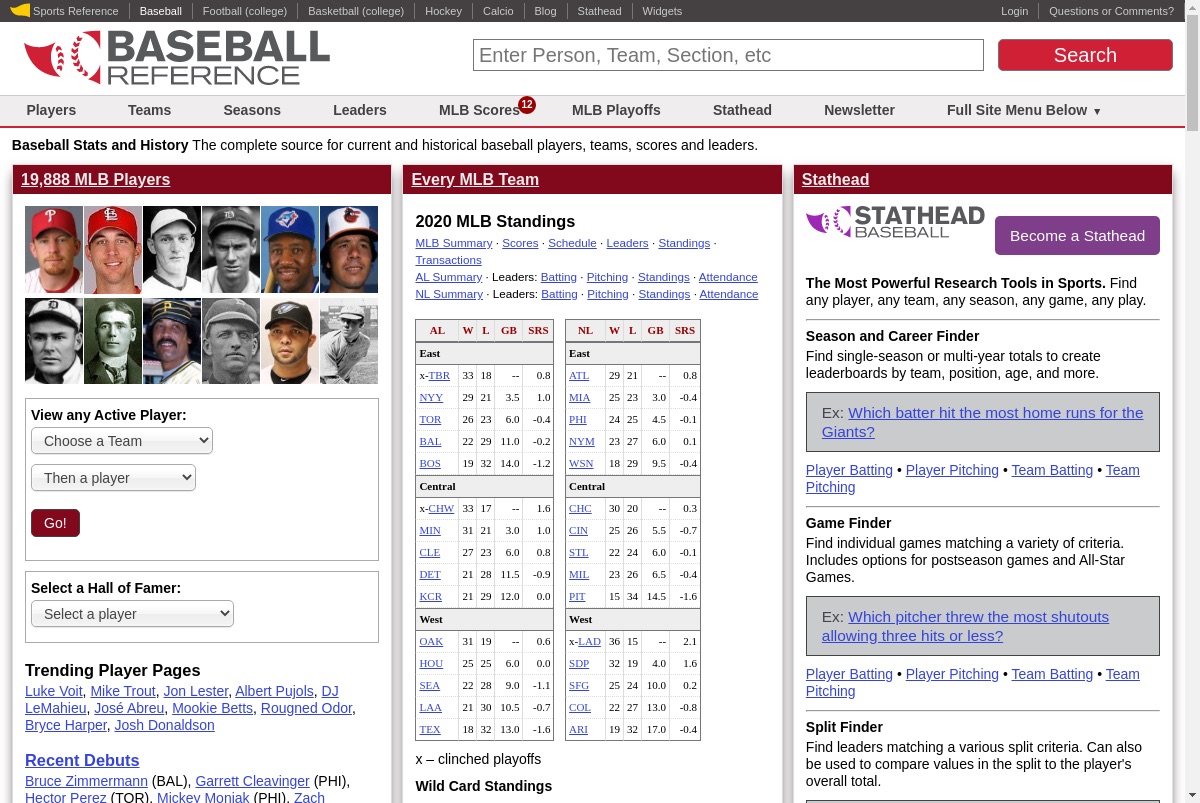
Task: Open the Every MLB Team heading link
Action: (x=475, y=179)
